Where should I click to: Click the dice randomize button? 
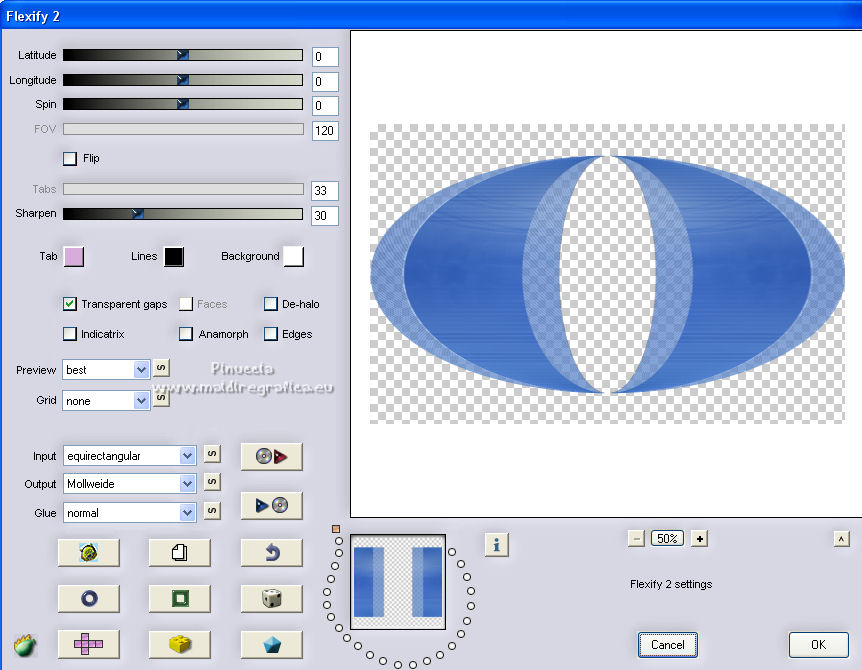pyautogui.click(x=272, y=599)
